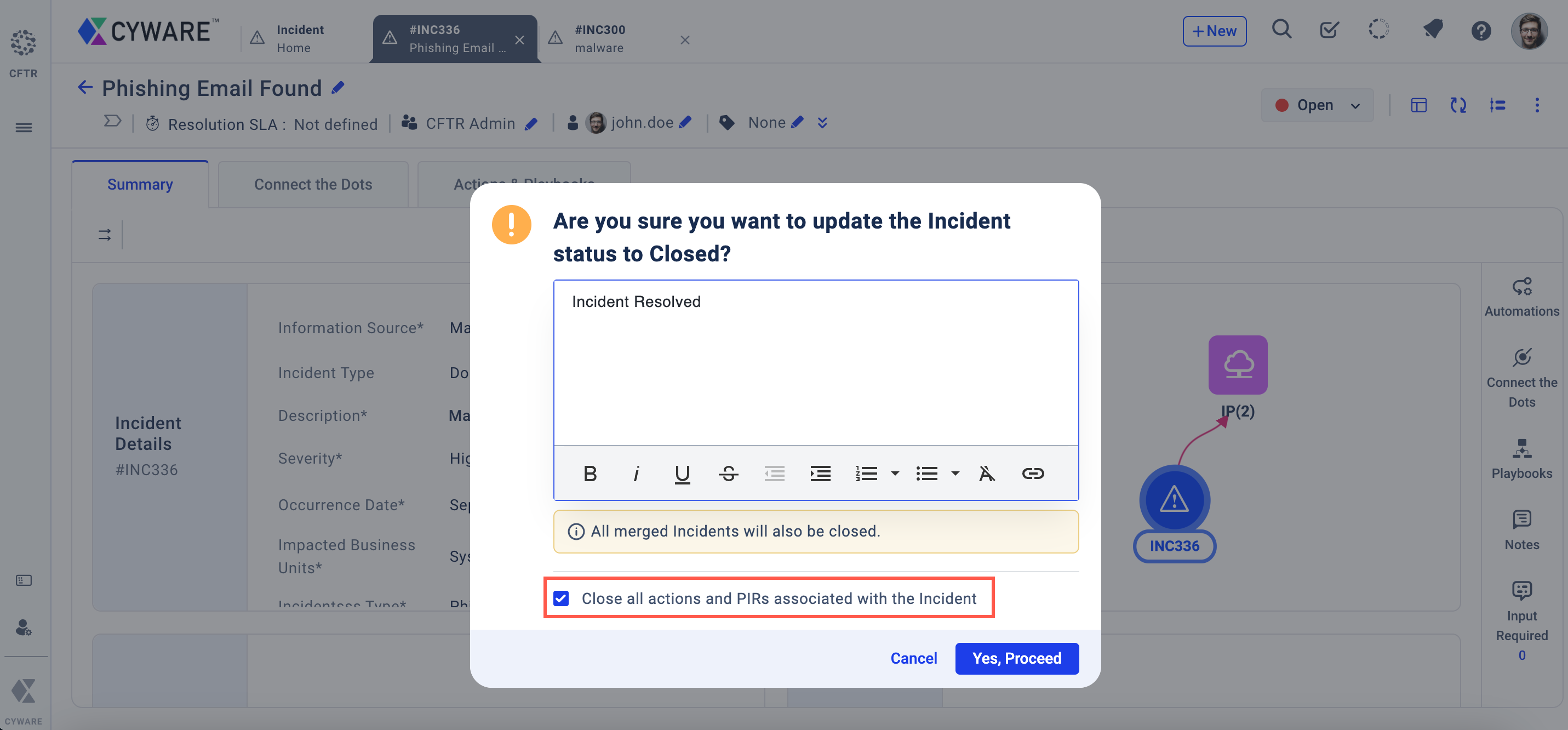Click the Yes, Proceed button
1568x730 pixels.
(1017, 658)
